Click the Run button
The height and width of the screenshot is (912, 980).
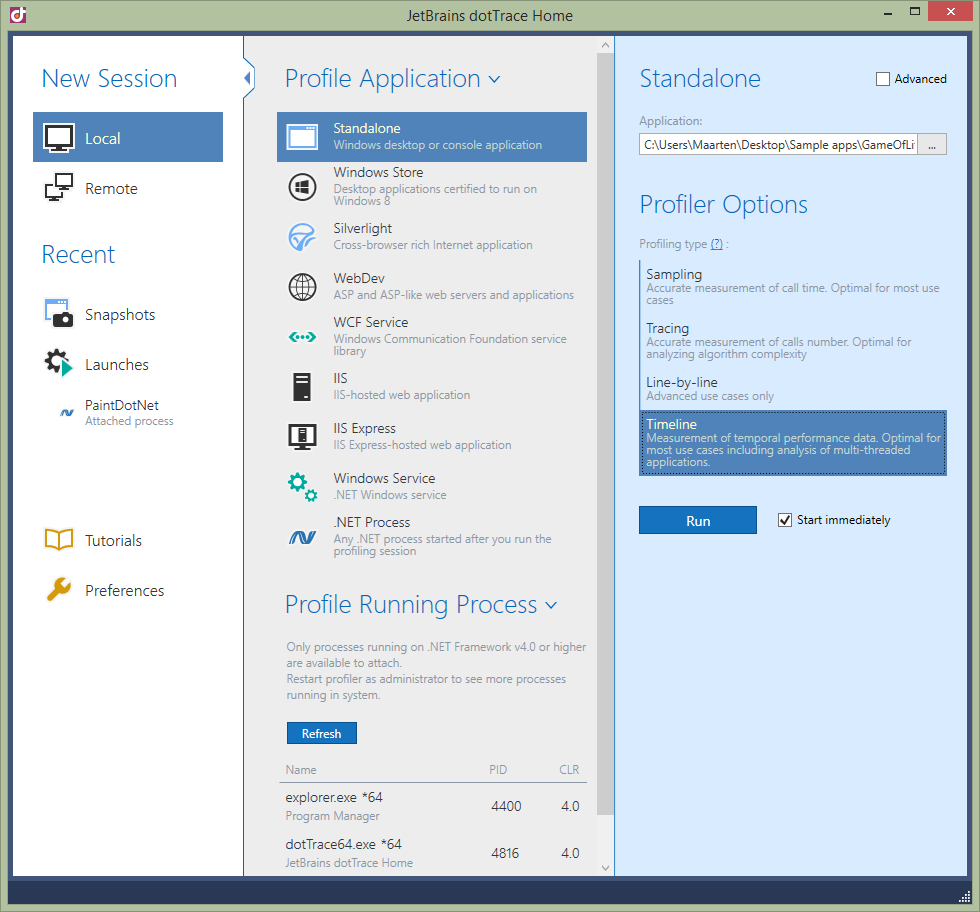coord(698,520)
